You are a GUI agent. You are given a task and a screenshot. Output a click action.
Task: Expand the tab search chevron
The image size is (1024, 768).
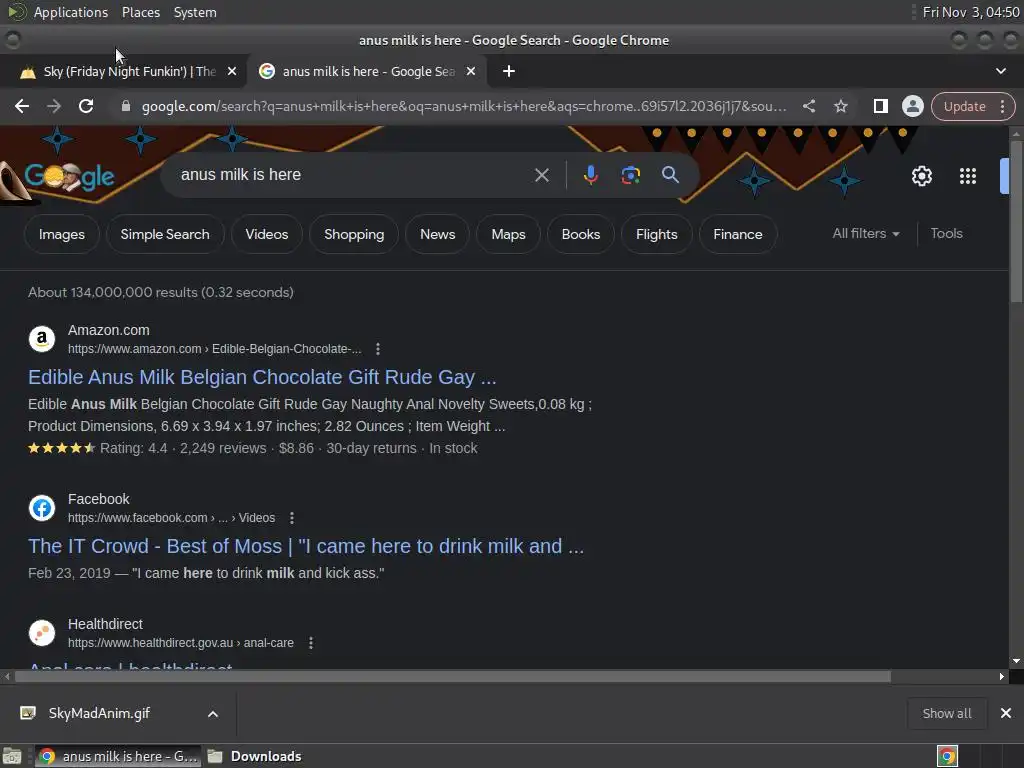pos(1000,71)
